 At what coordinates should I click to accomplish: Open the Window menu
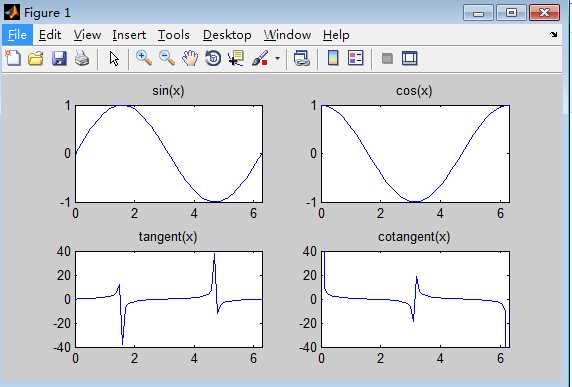coord(287,35)
